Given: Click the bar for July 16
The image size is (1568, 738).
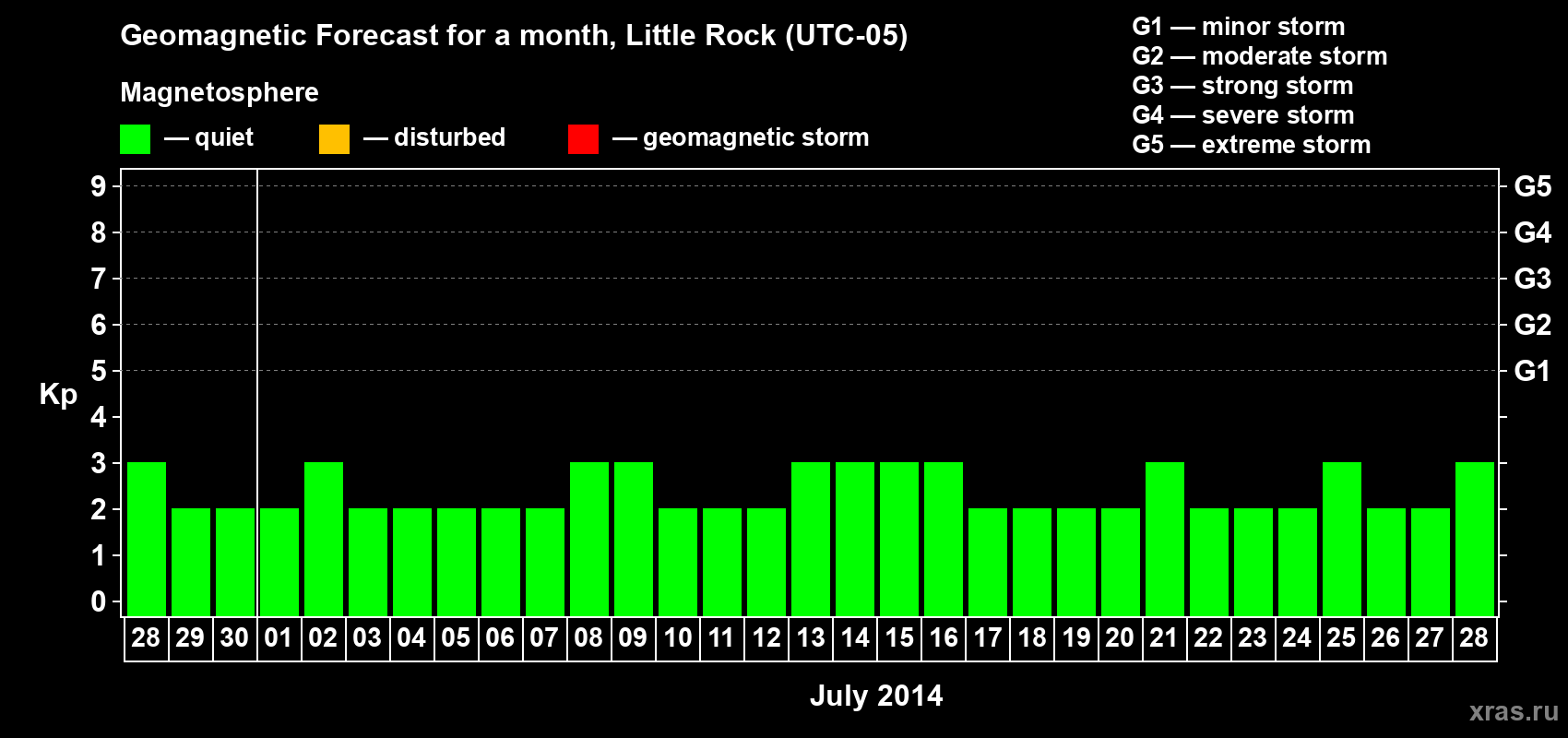Looking at the screenshot, I should tap(944, 539).
